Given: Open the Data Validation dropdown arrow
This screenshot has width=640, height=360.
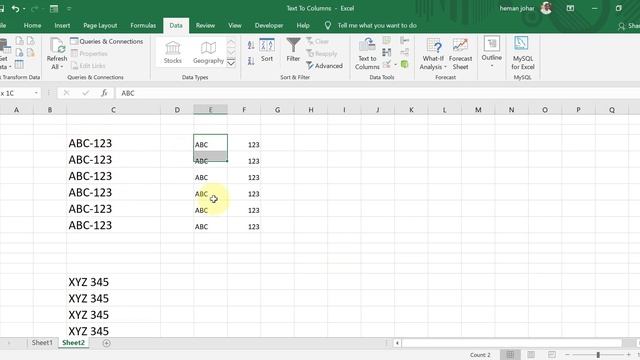Looking at the screenshot, I should (396, 64).
